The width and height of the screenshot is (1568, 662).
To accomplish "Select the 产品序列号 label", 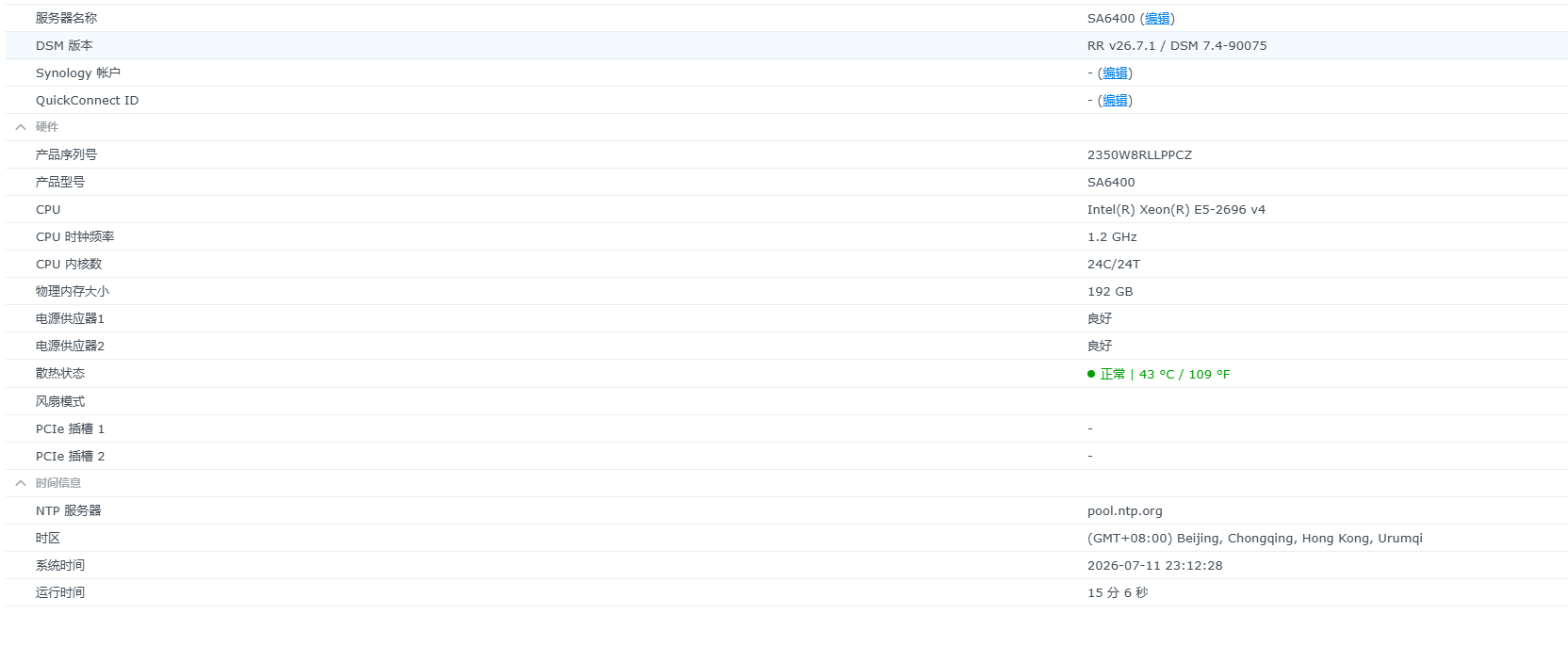I will [x=66, y=154].
